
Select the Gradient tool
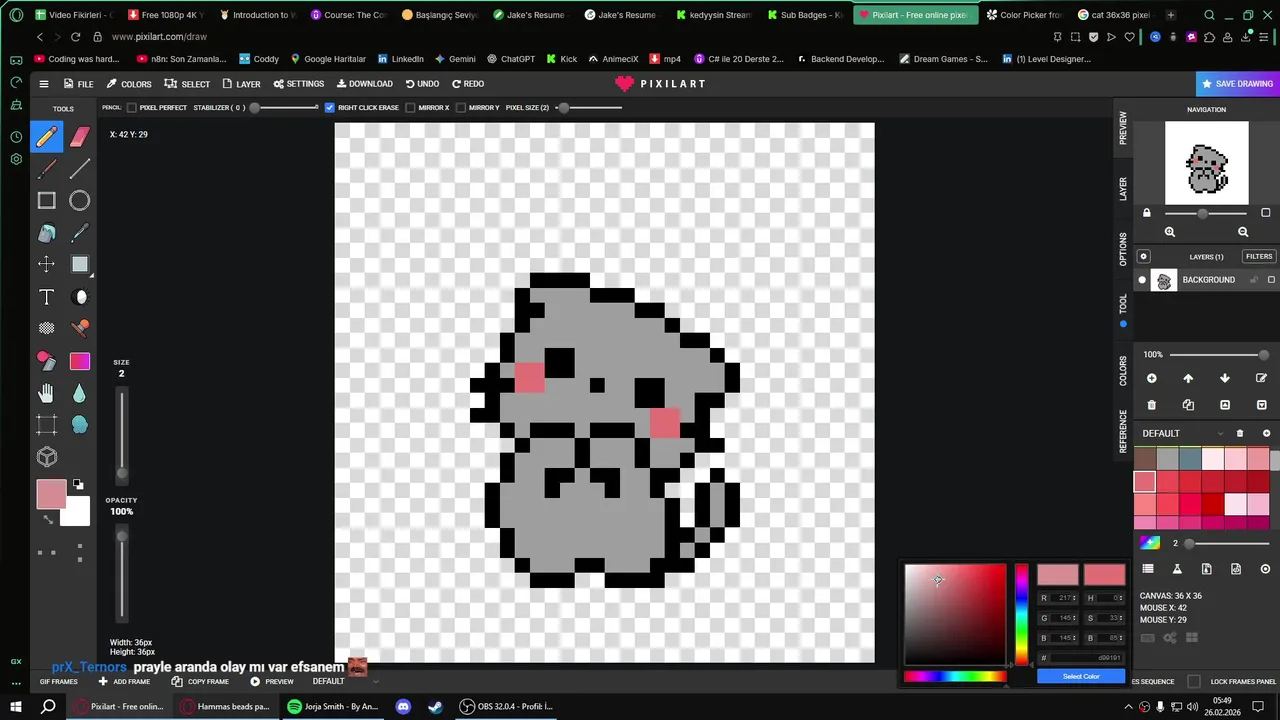tap(80, 361)
